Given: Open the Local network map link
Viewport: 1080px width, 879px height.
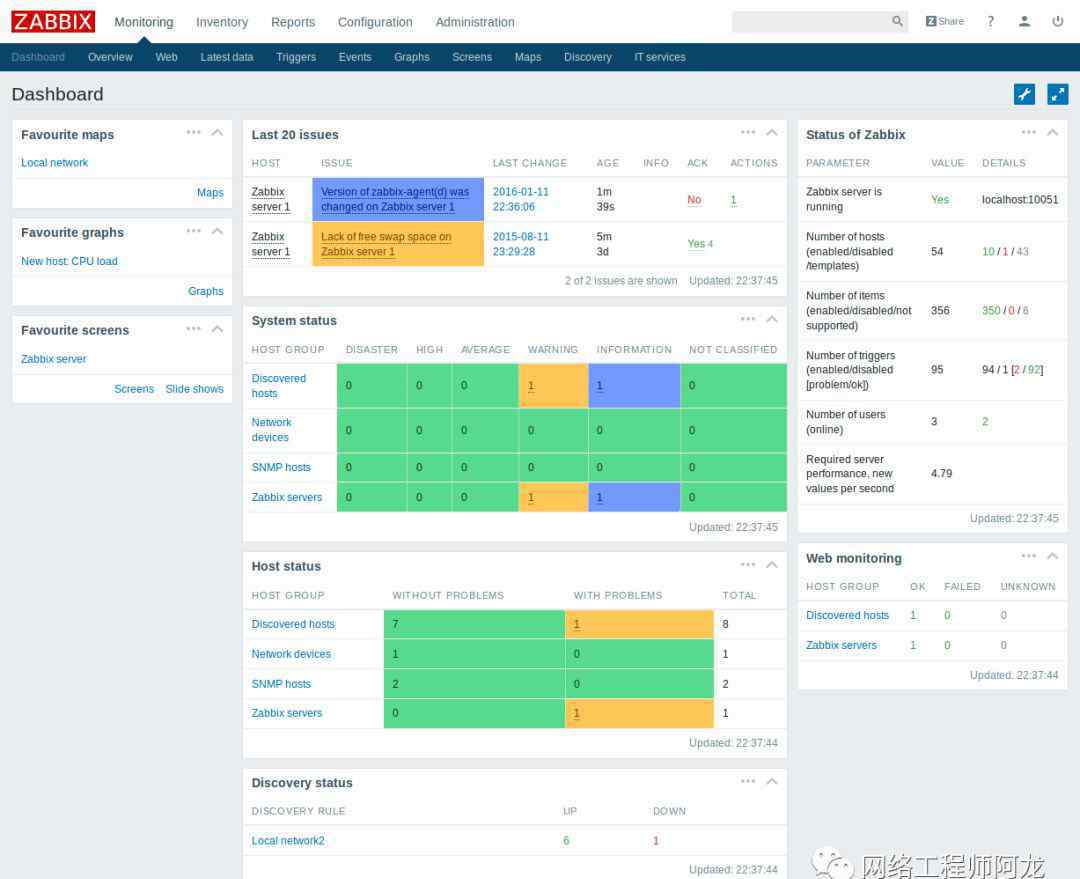Looking at the screenshot, I should point(54,163).
